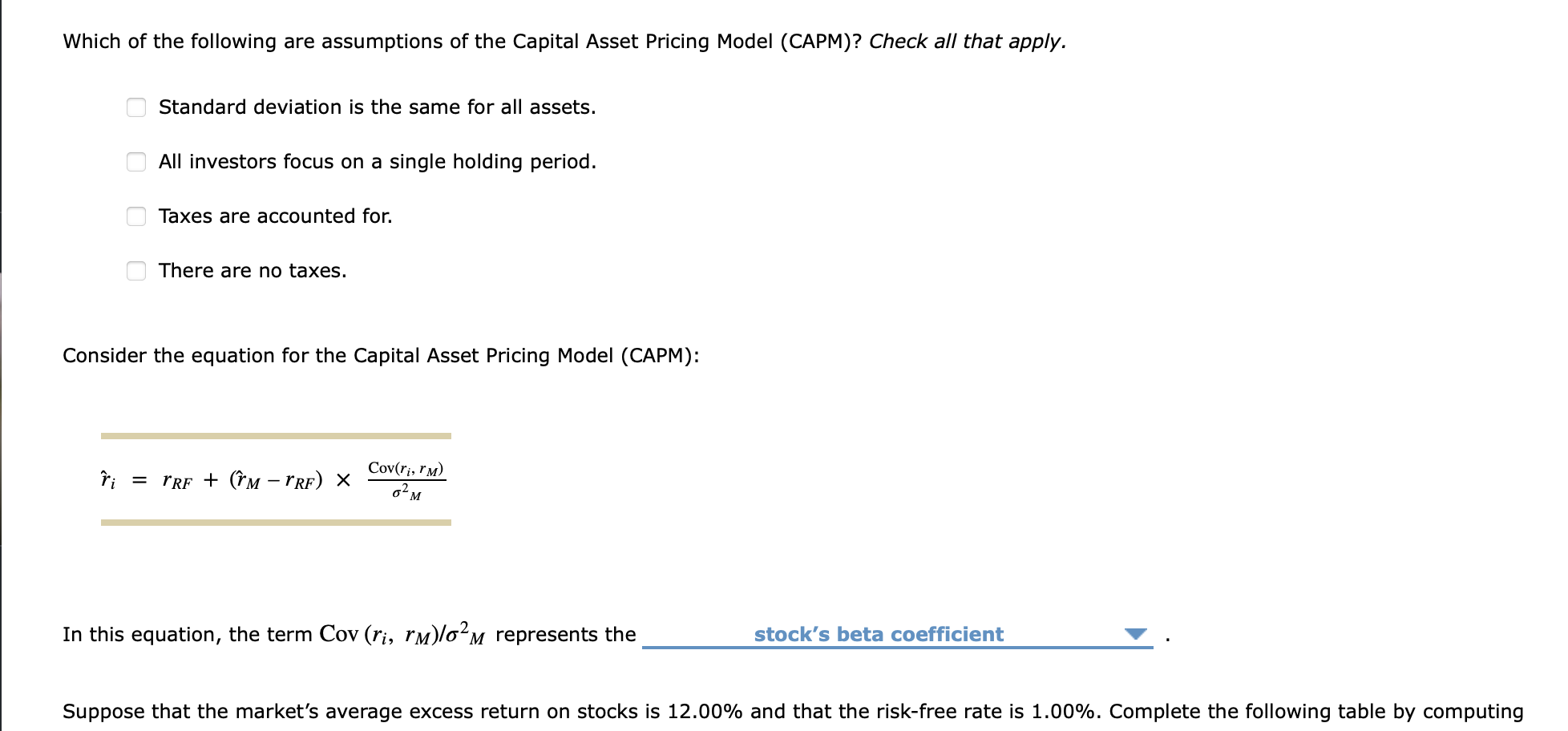The image size is (1568, 731).
Task: Click the "Check all that apply" instruction
Action: coord(966,41)
